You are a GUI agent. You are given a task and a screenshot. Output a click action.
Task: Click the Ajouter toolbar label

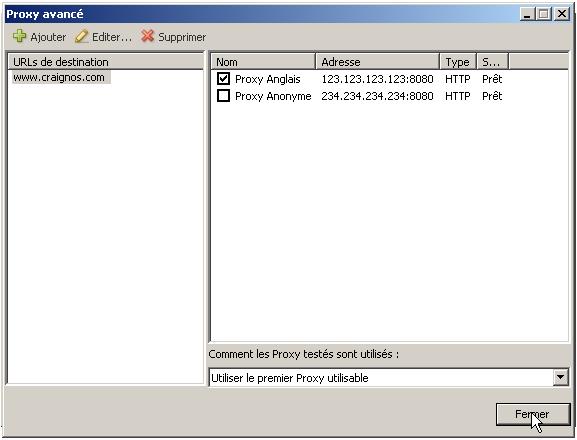(x=48, y=37)
